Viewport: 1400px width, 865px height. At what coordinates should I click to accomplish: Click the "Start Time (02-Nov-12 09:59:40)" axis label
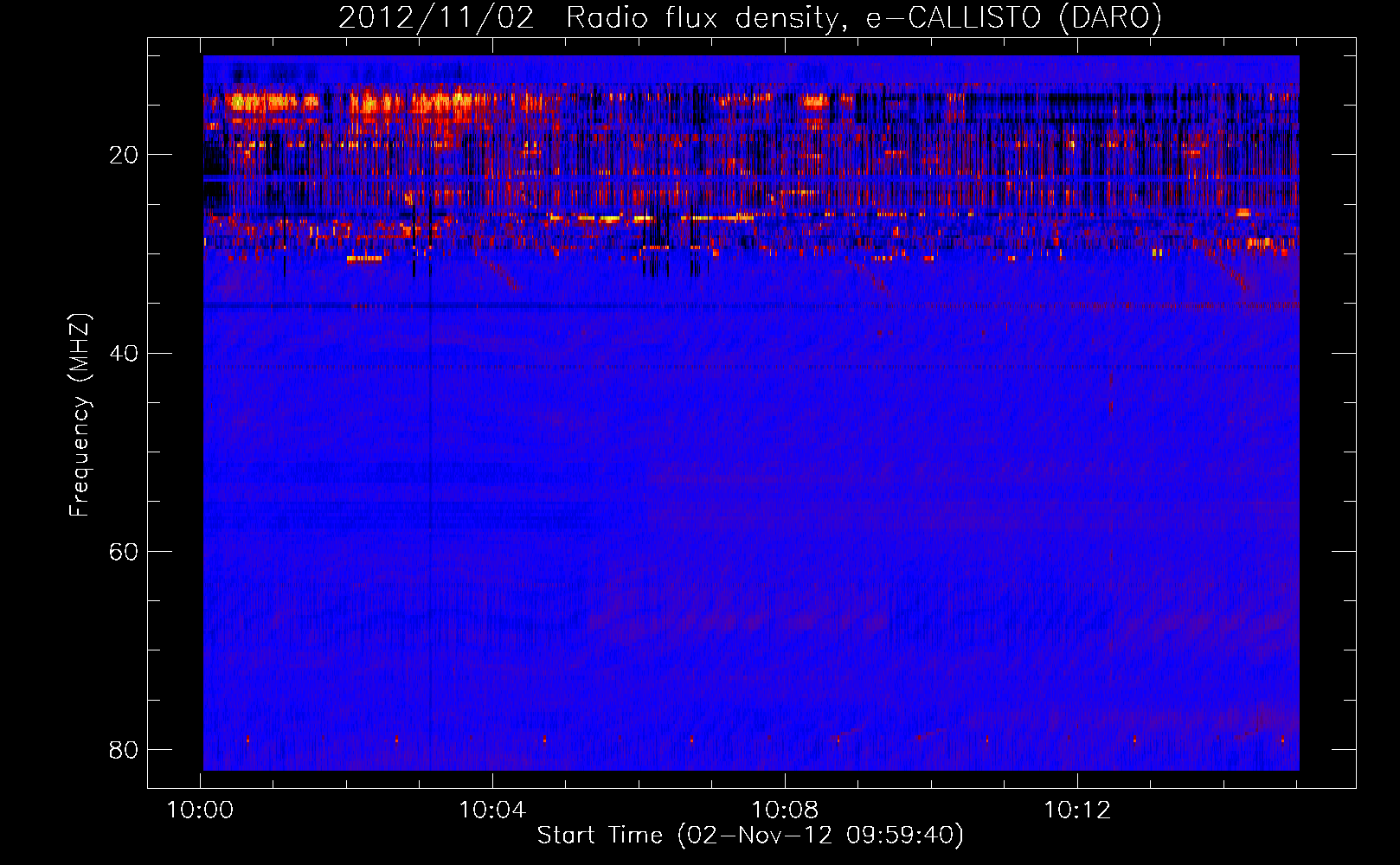click(x=750, y=836)
